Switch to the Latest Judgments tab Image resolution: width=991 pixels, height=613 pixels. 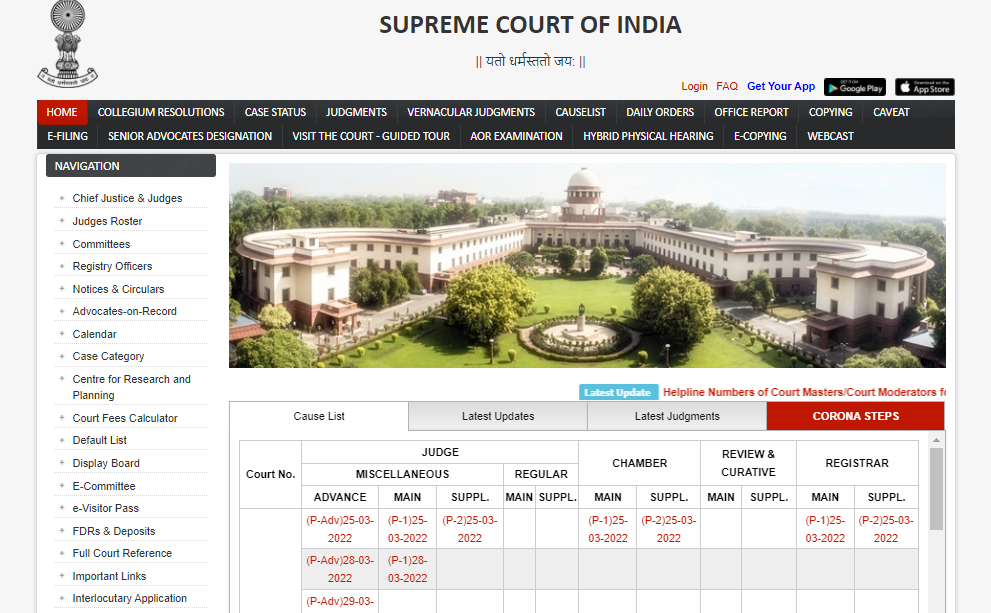click(x=677, y=416)
